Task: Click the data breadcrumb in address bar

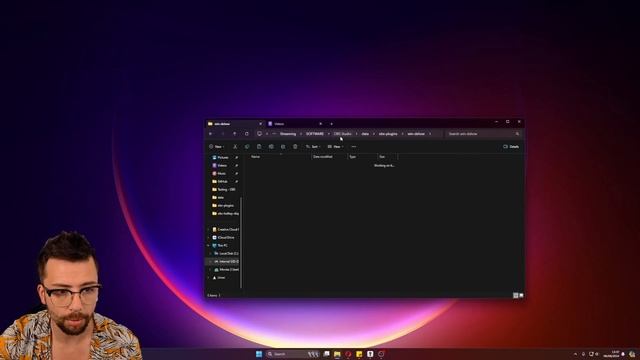Action: coord(365,134)
